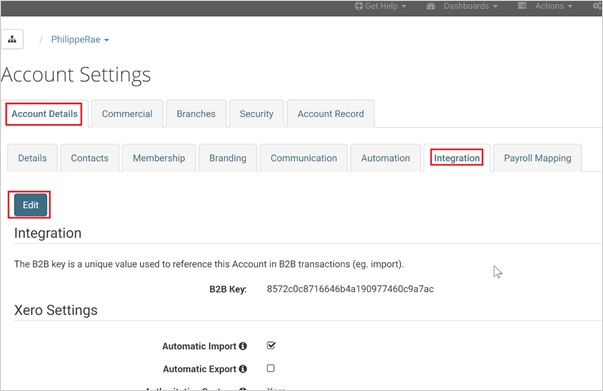Click the Account Settings page title
This screenshot has height=391, width=603.
(76, 75)
